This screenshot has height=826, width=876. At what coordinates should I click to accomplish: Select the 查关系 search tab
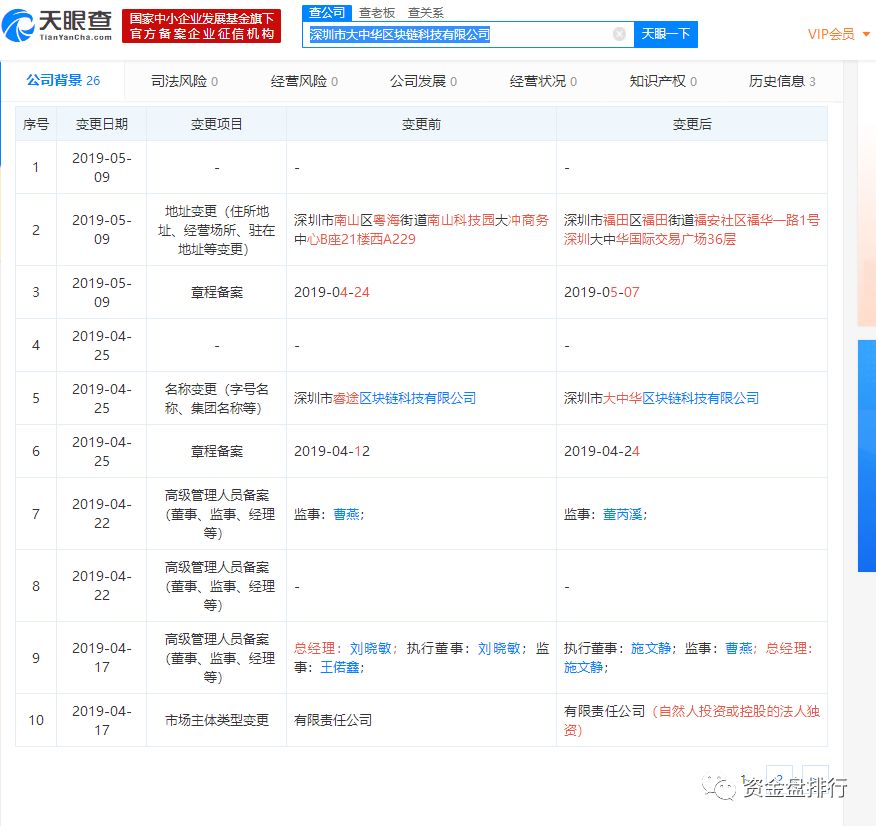[426, 12]
